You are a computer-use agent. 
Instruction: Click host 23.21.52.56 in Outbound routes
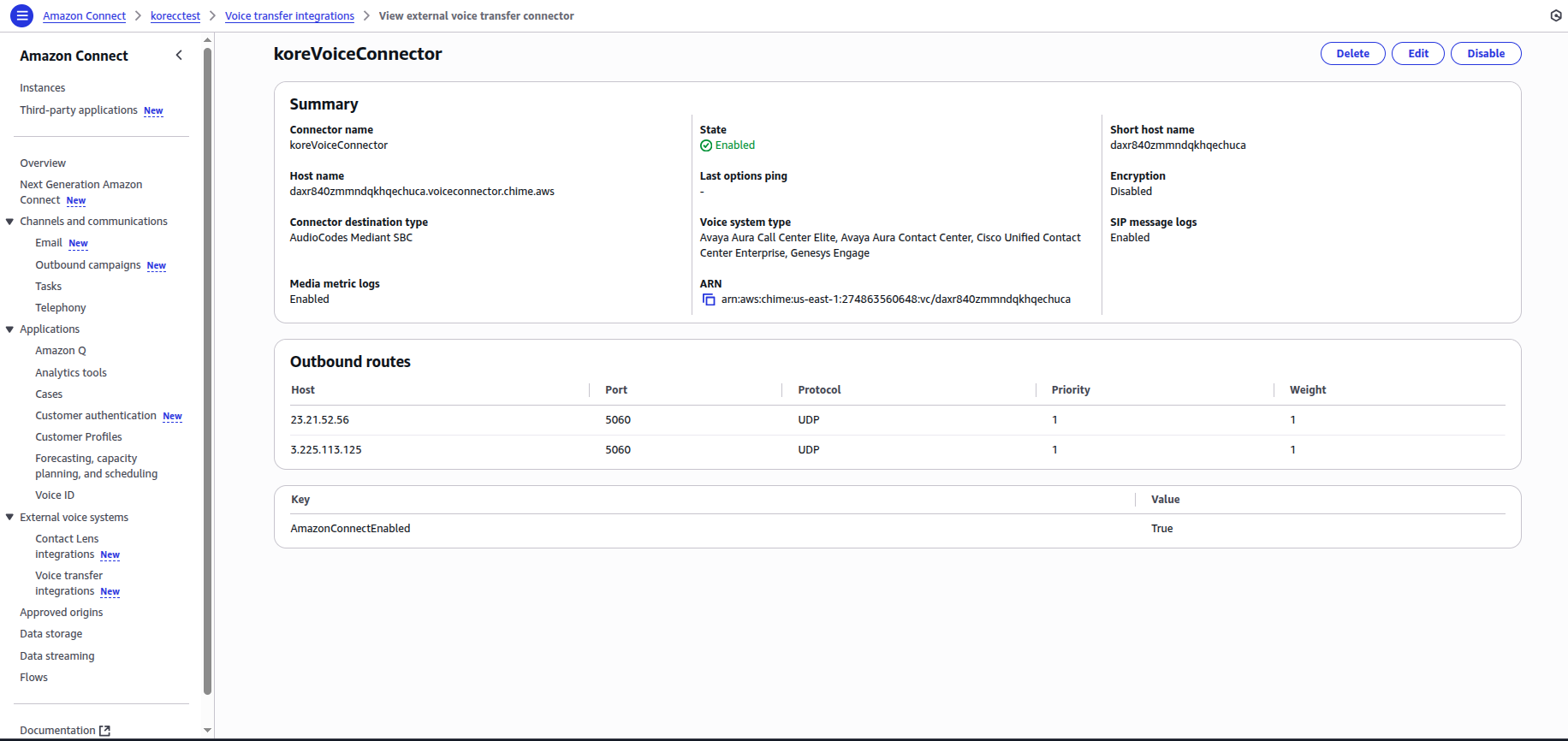[x=320, y=420]
